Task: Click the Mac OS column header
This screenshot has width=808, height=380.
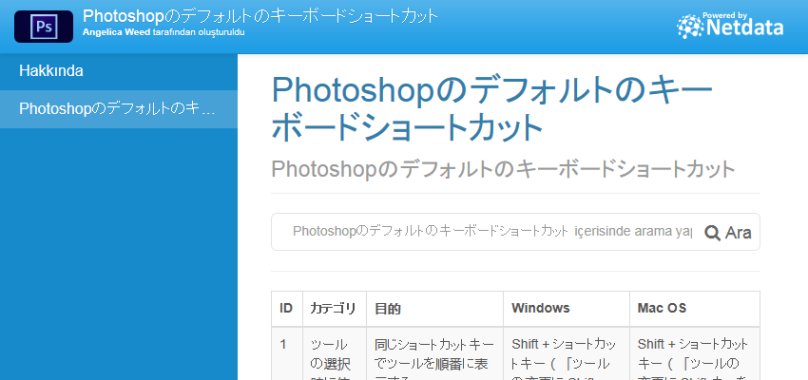Action: [695, 308]
